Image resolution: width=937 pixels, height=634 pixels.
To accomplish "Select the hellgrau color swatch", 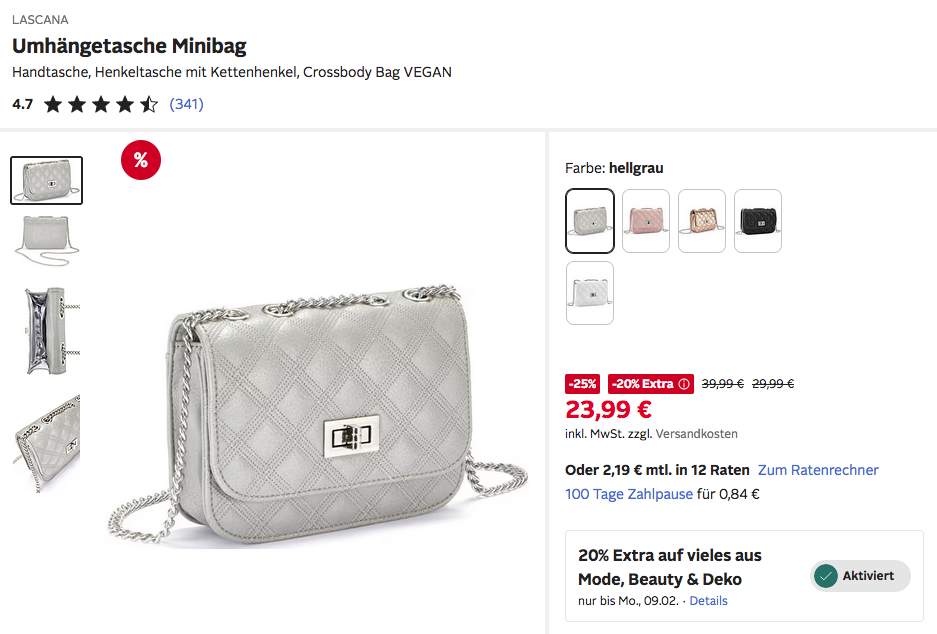I will click(x=590, y=221).
